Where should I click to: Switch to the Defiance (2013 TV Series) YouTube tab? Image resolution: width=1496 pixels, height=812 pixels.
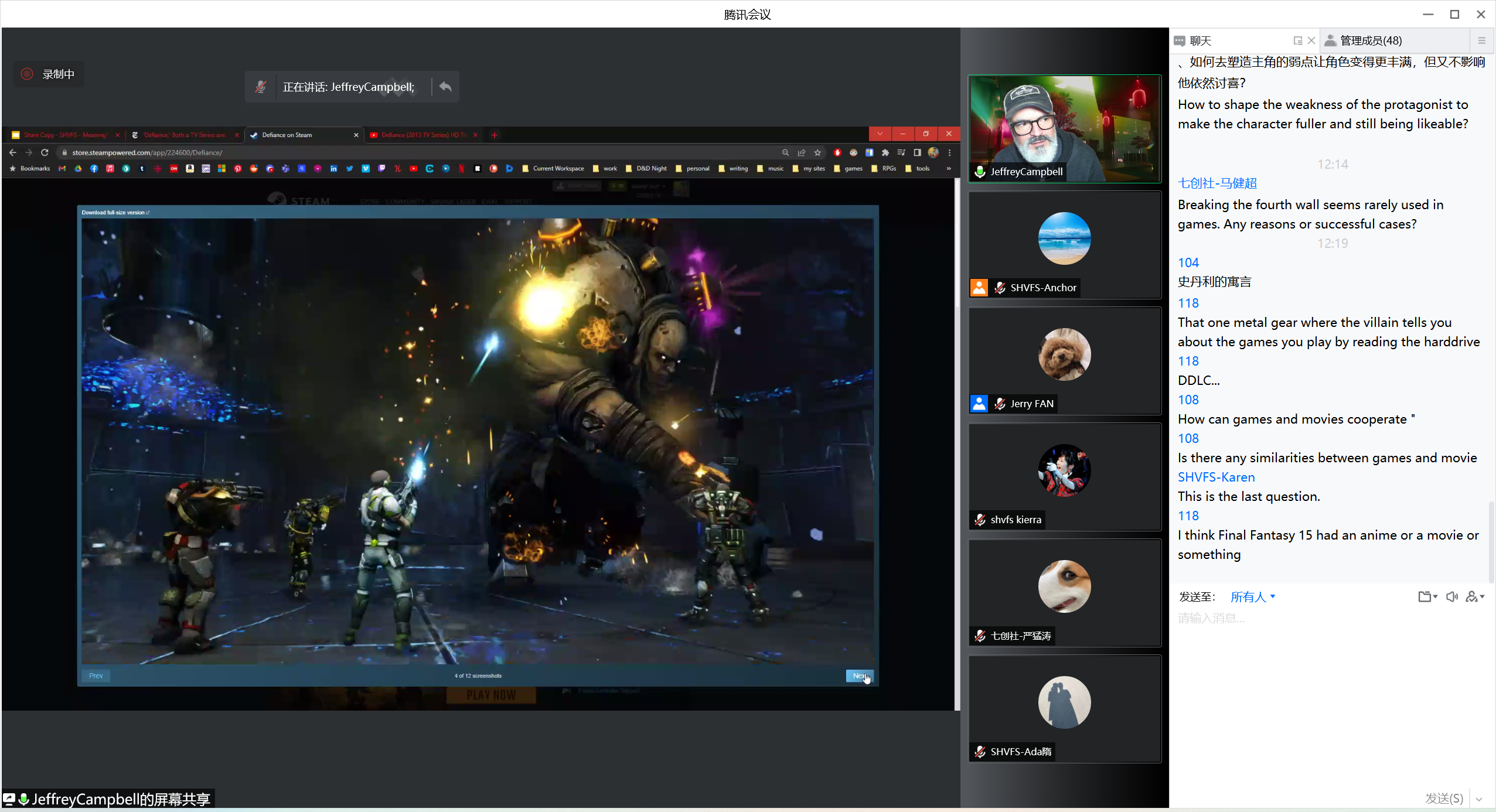click(x=423, y=135)
